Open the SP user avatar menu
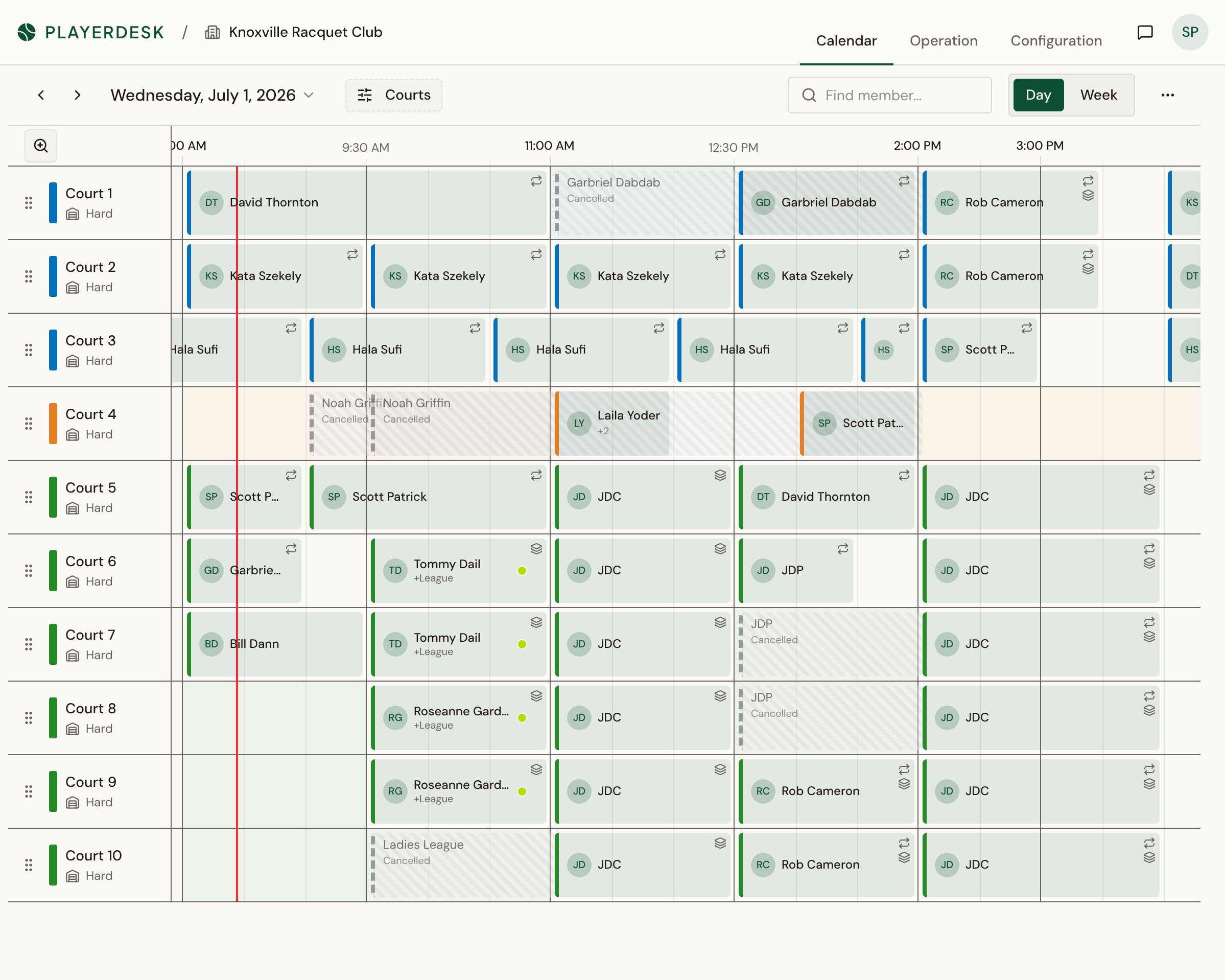Screen dimensions: 1225x980 coord(1190,32)
